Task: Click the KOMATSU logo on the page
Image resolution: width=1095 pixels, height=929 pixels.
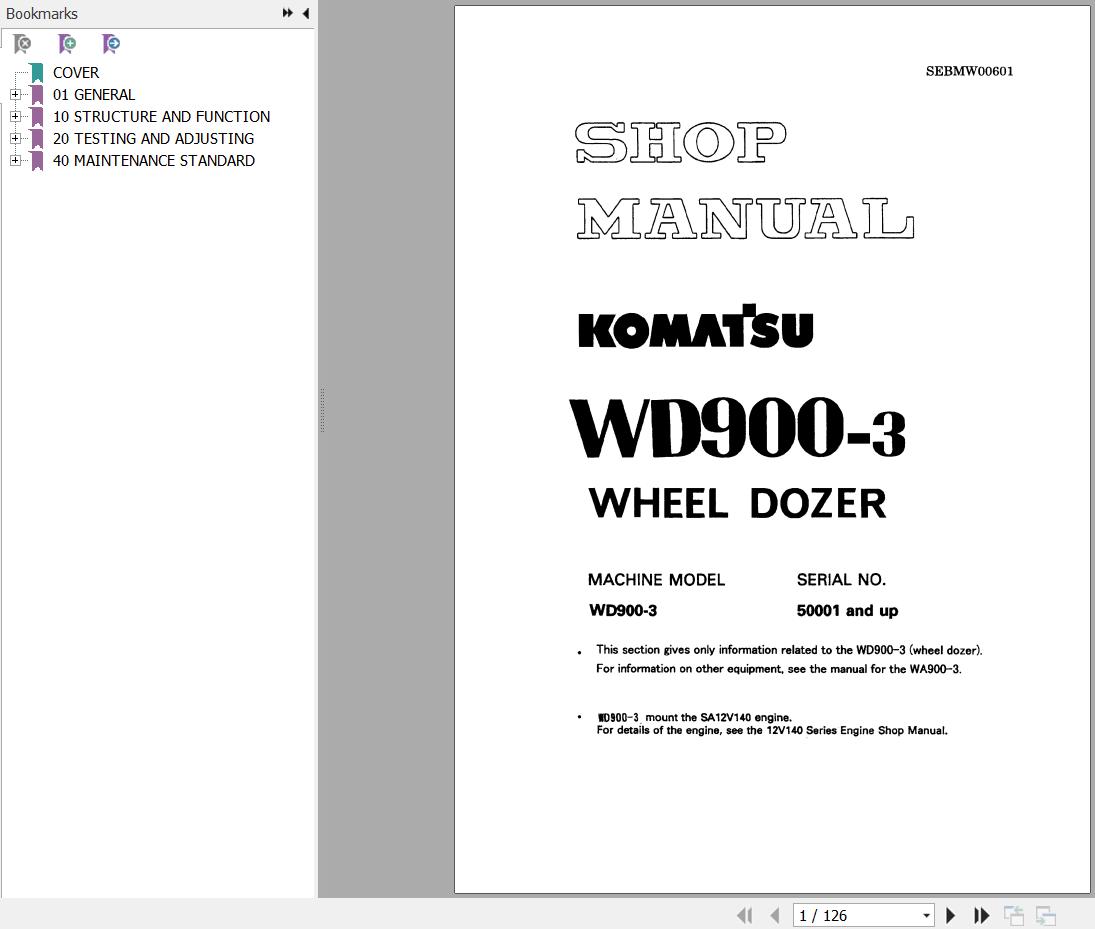Action: (696, 326)
